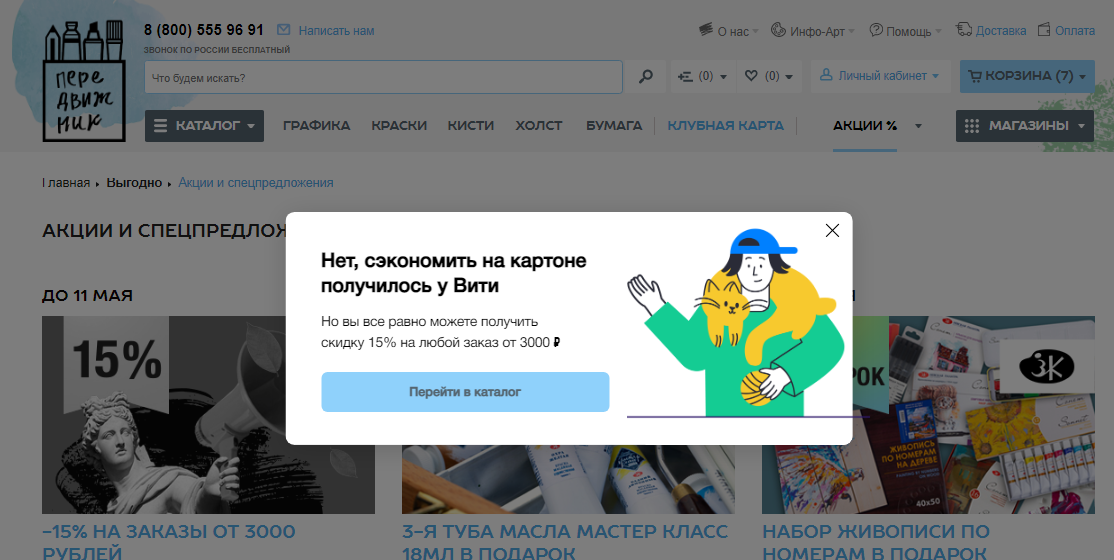Viewport: 1114px width, 560px height.
Task: Click the envelope 'Написать нам' icon
Action: pyautogui.click(x=284, y=31)
